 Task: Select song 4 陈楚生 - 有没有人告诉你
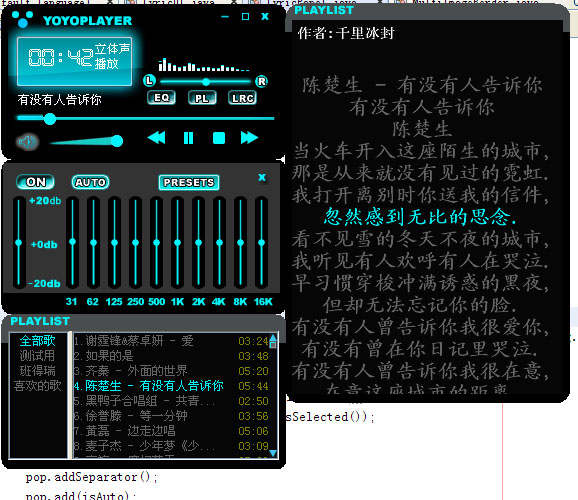pos(171,386)
